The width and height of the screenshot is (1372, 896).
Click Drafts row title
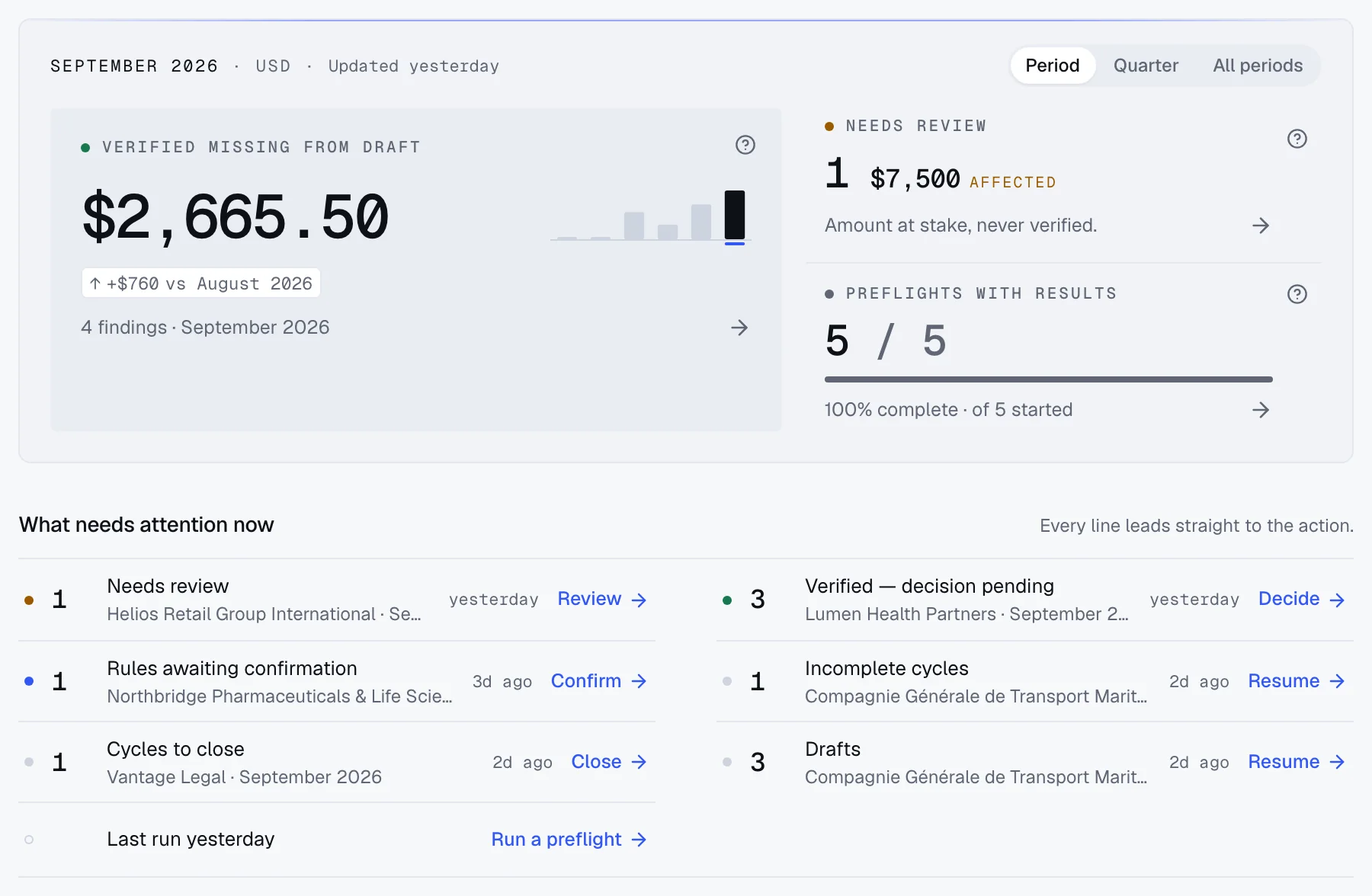[832, 749]
